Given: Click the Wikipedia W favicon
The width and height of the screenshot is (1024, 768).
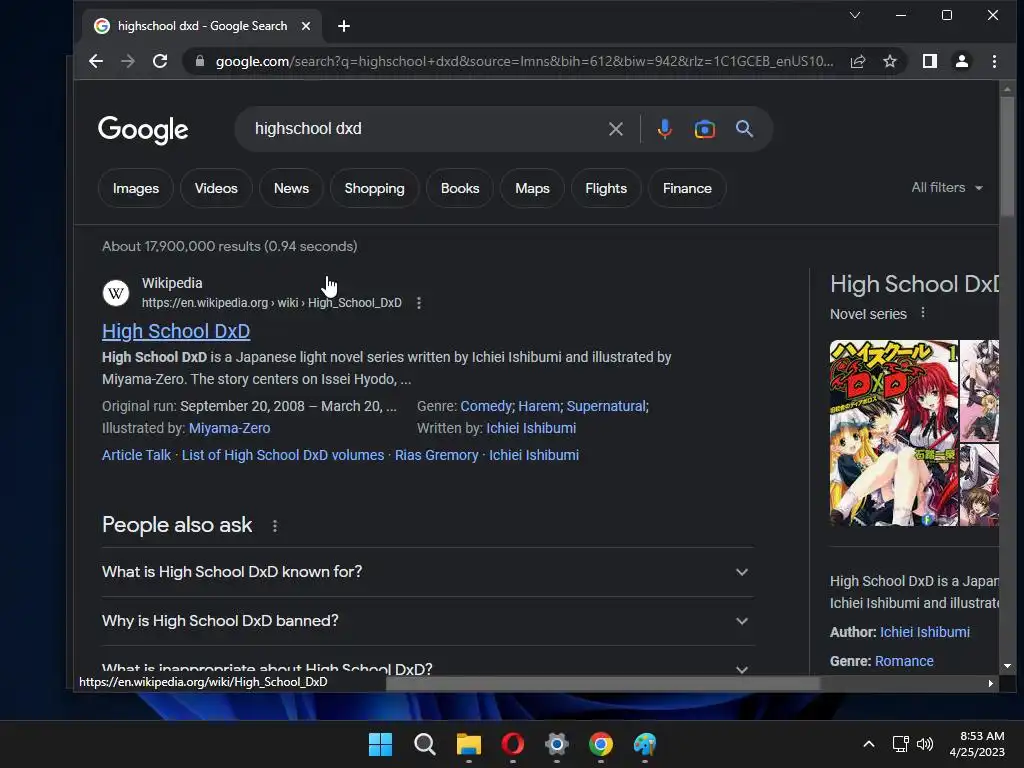Looking at the screenshot, I should (x=116, y=293).
